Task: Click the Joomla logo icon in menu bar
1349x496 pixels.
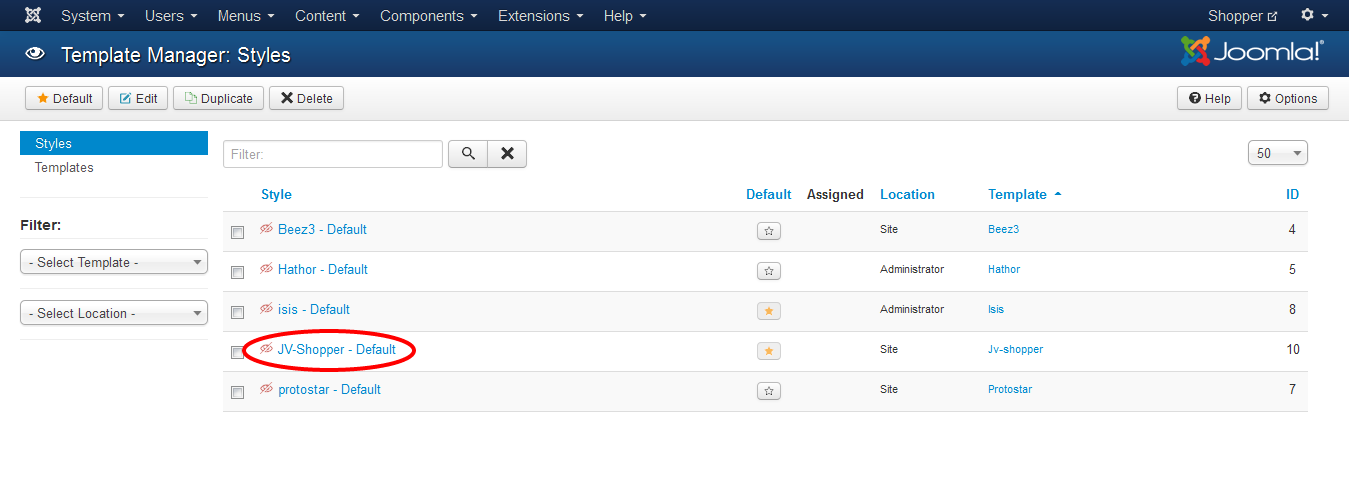Action: [33, 16]
